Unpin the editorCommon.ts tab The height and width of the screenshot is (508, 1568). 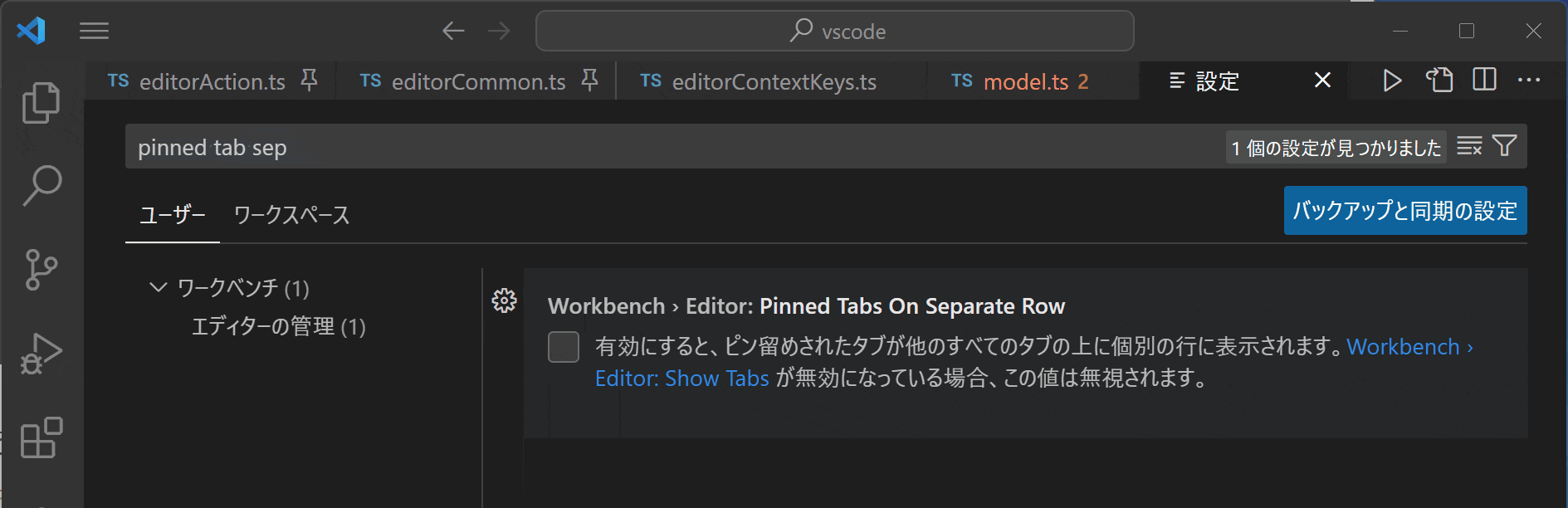pyautogui.click(x=589, y=81)
